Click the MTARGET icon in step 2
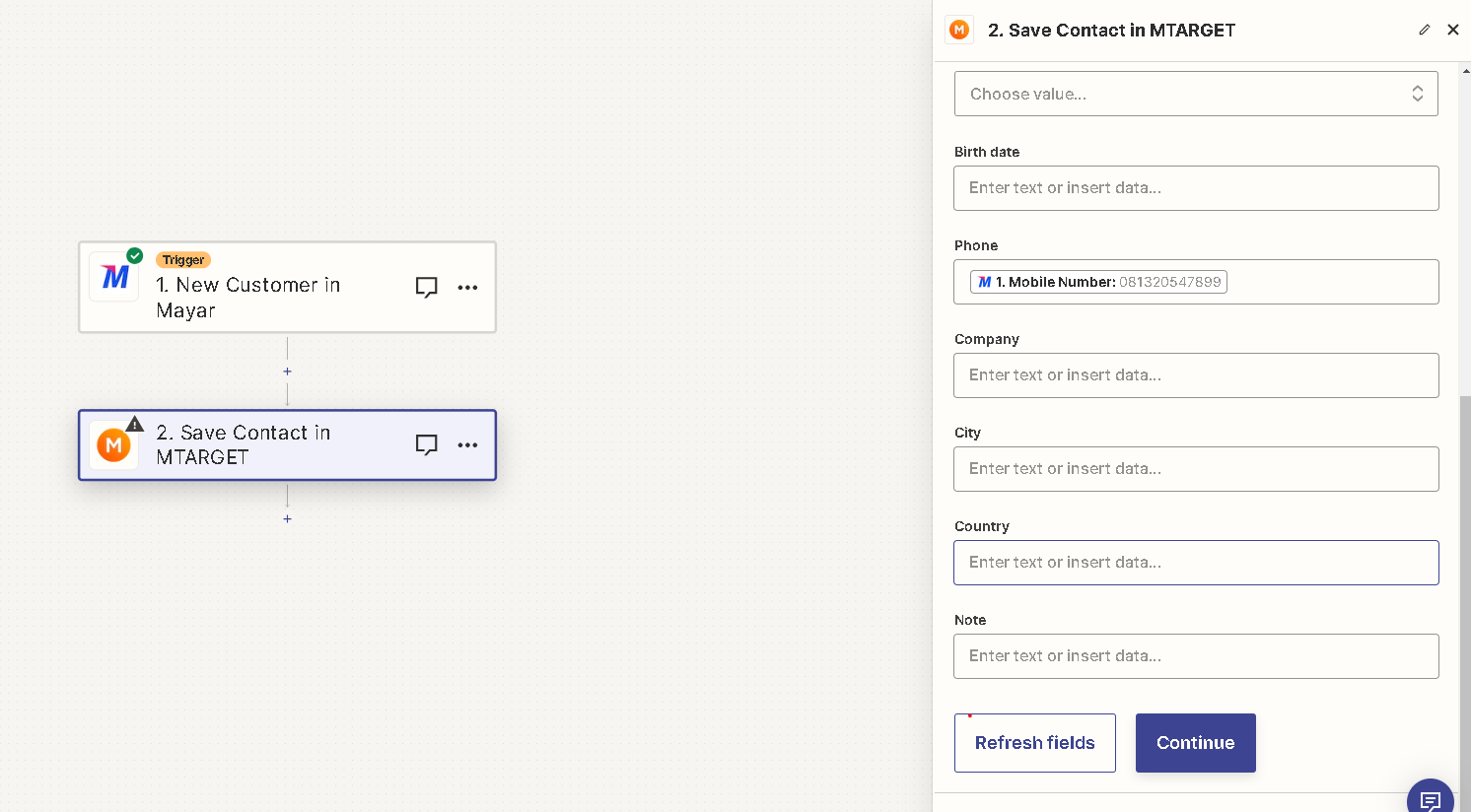Screen dimensions: 1471x812 (x=114, y=445)
